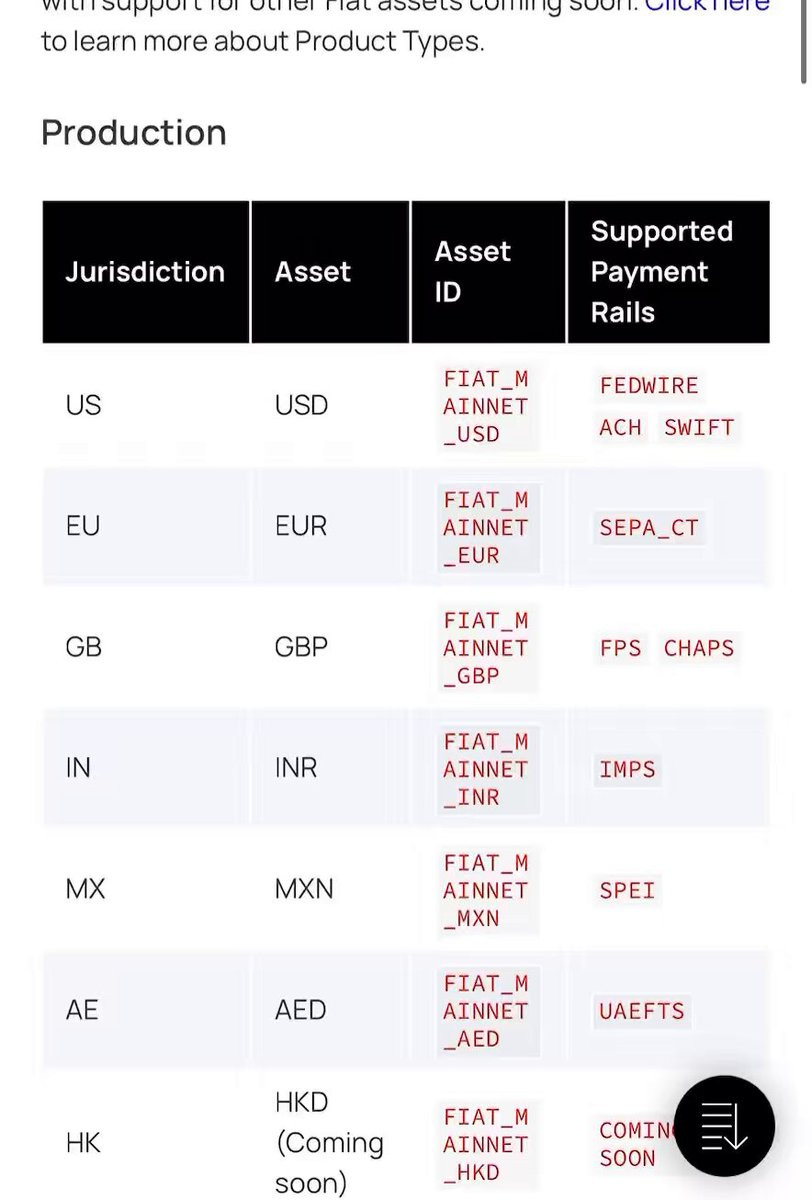Click the Asset ID column header
The image size is (812, 1200).
pos(472,272)
